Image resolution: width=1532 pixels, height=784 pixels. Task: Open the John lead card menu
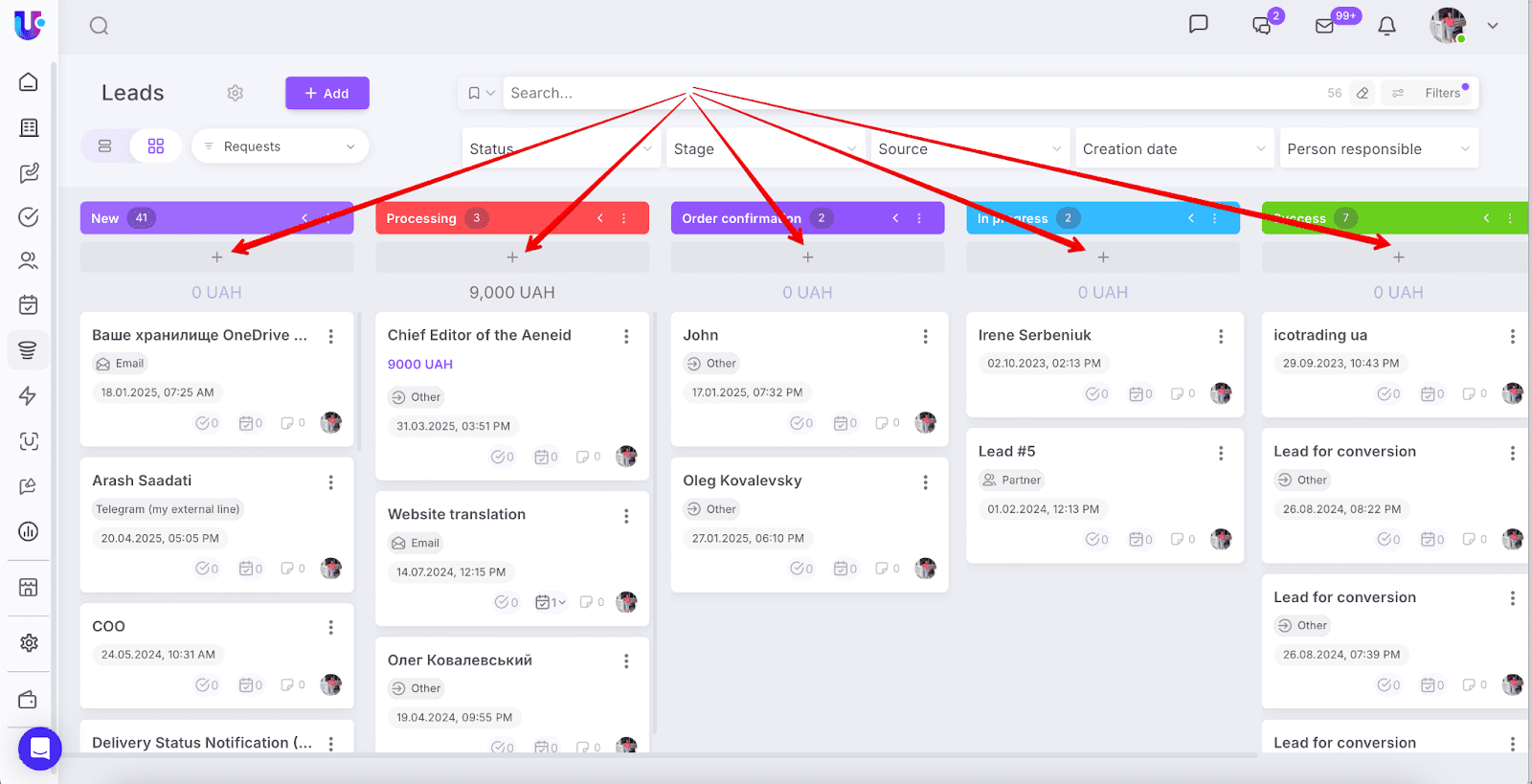926,337
